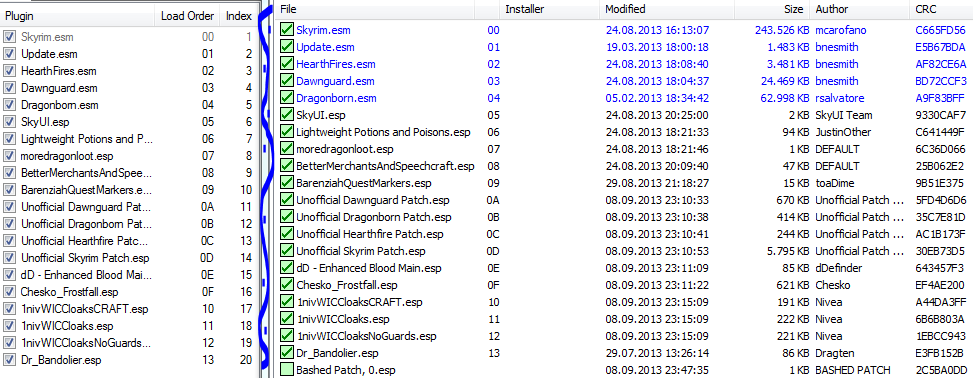Uncheck BarenziahQuestMarkers.esp green checkbox
Image resolution: width=973 pixels, height=378 pixels.
287,183
